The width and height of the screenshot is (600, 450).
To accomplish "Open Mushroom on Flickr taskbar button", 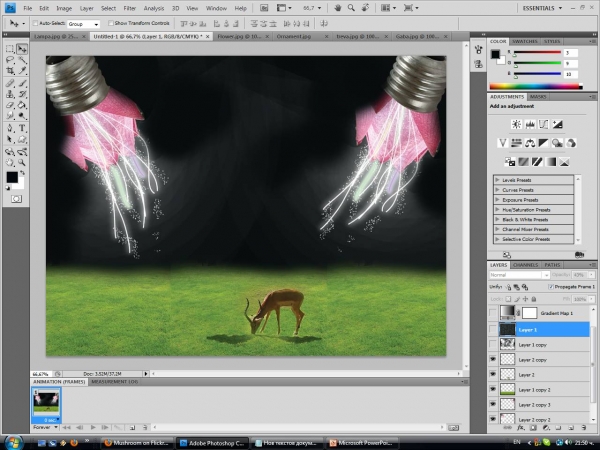I will [137, 443].
